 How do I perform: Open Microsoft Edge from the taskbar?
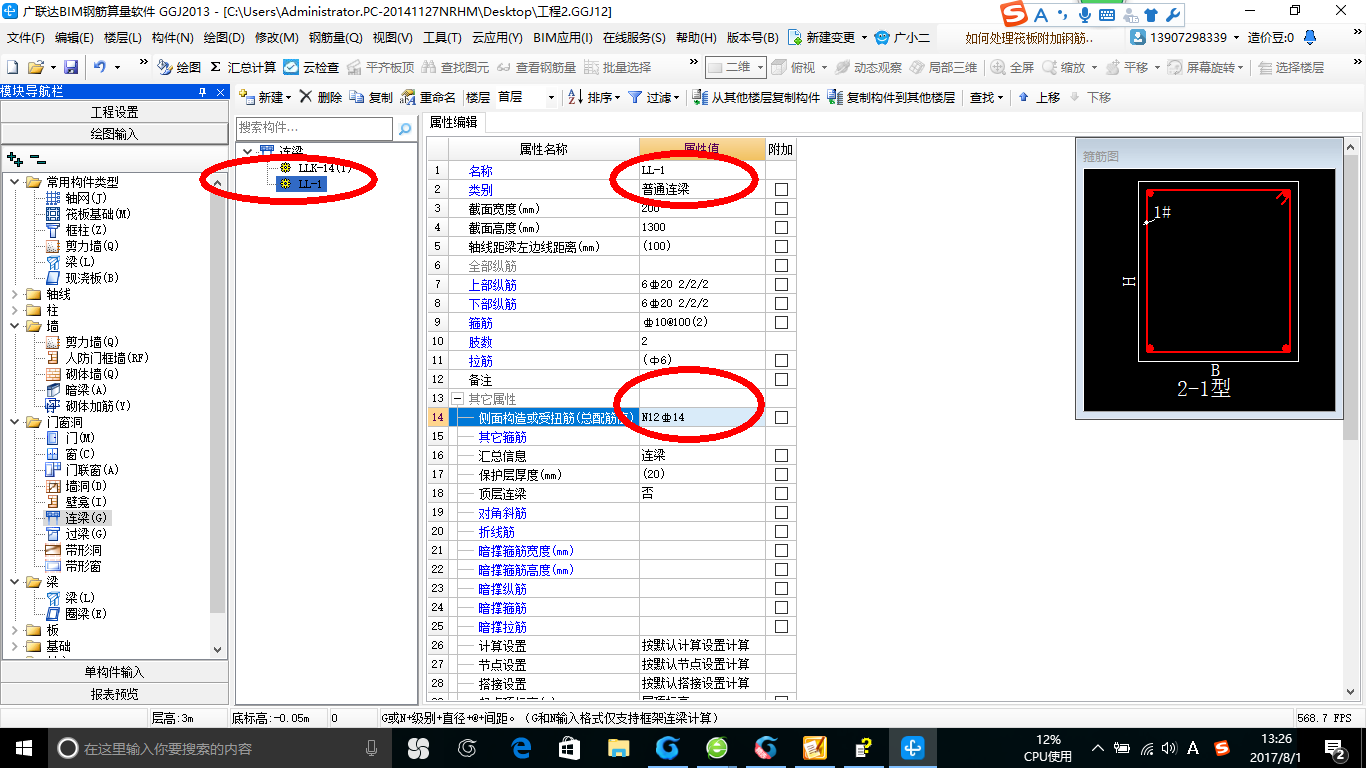(x=521, y=747)
